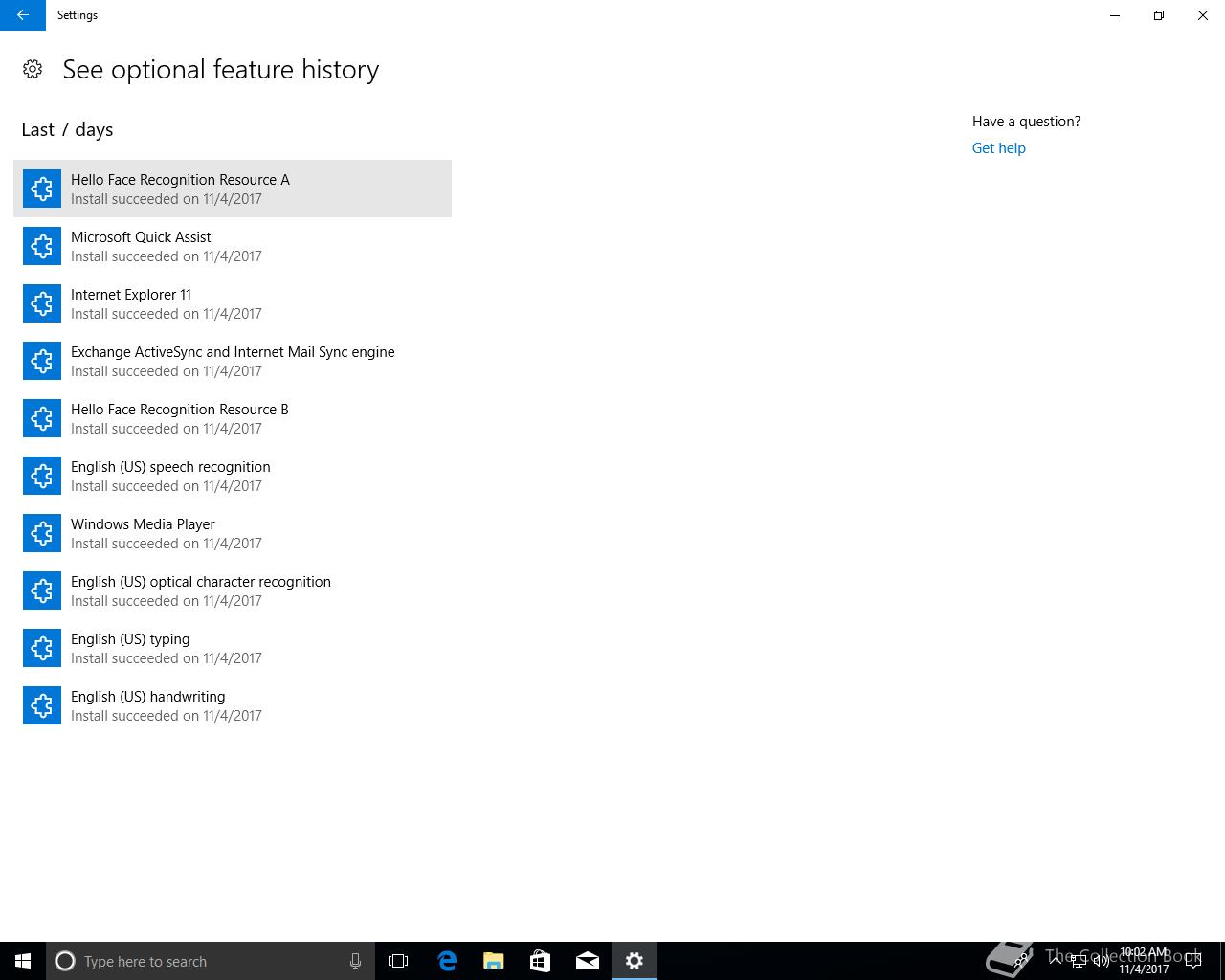The image size is (1225, 980).
Task: Select English (US) optical character recognition entry
Action: 233,590
